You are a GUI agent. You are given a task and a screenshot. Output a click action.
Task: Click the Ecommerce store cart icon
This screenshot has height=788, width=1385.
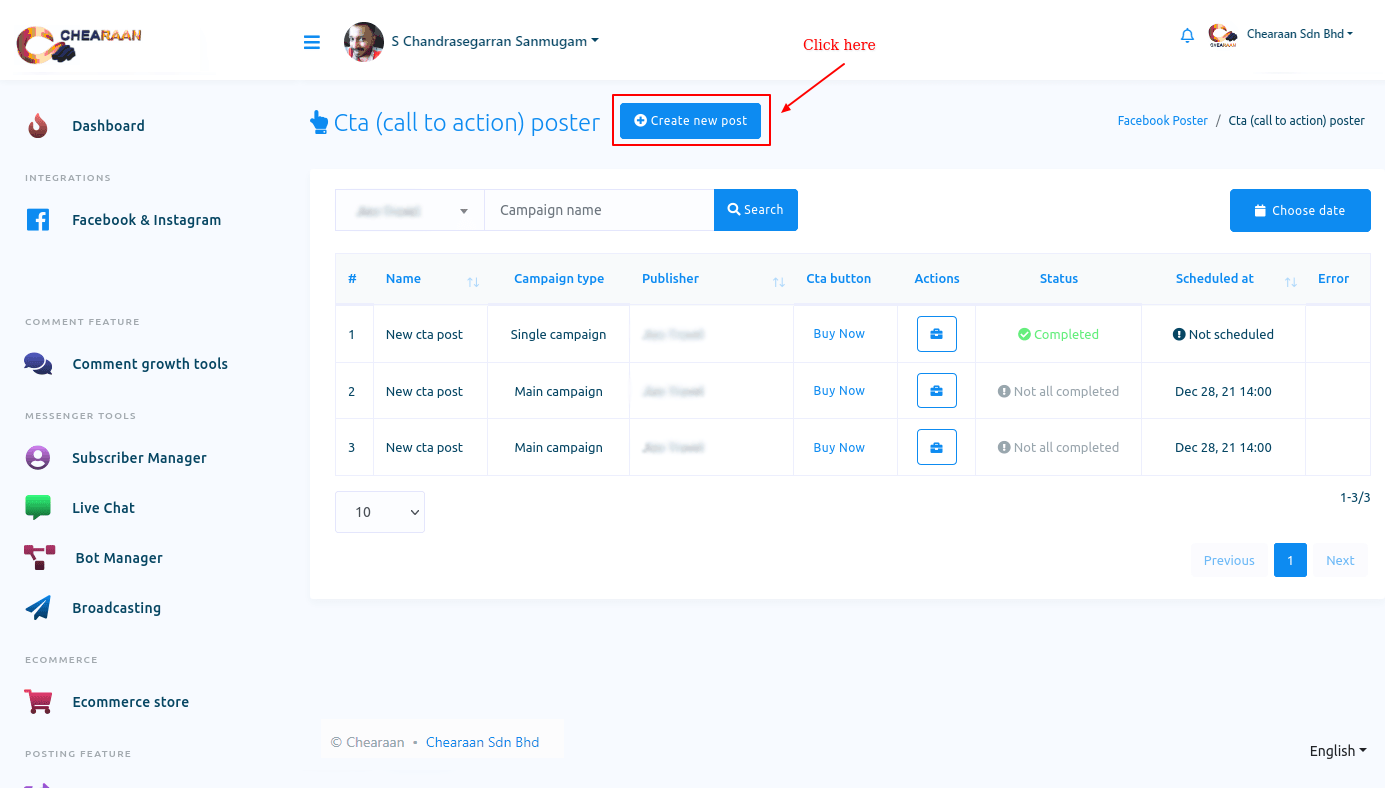[x=38, y=702]
